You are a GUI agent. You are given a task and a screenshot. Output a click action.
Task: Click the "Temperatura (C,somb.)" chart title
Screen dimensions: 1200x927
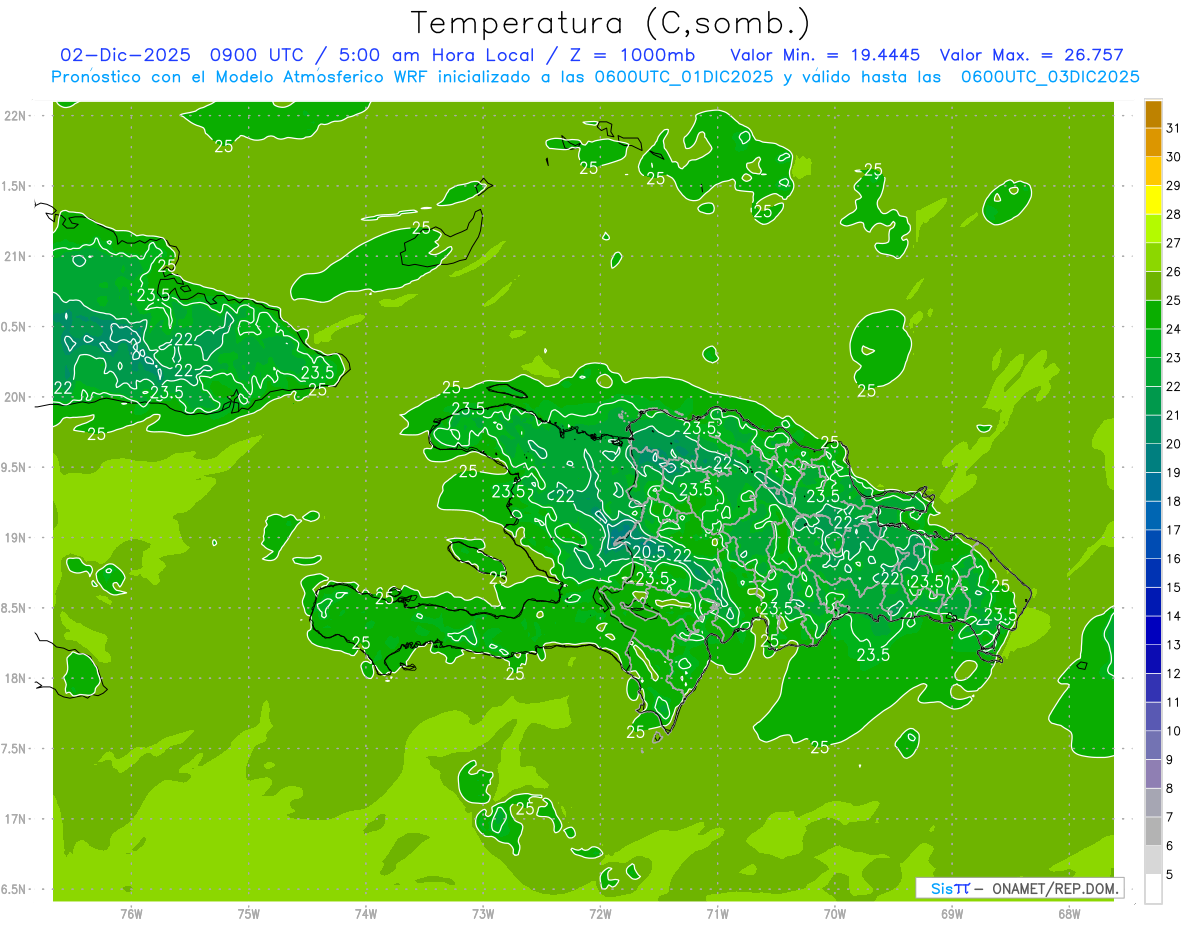(611, 22)
